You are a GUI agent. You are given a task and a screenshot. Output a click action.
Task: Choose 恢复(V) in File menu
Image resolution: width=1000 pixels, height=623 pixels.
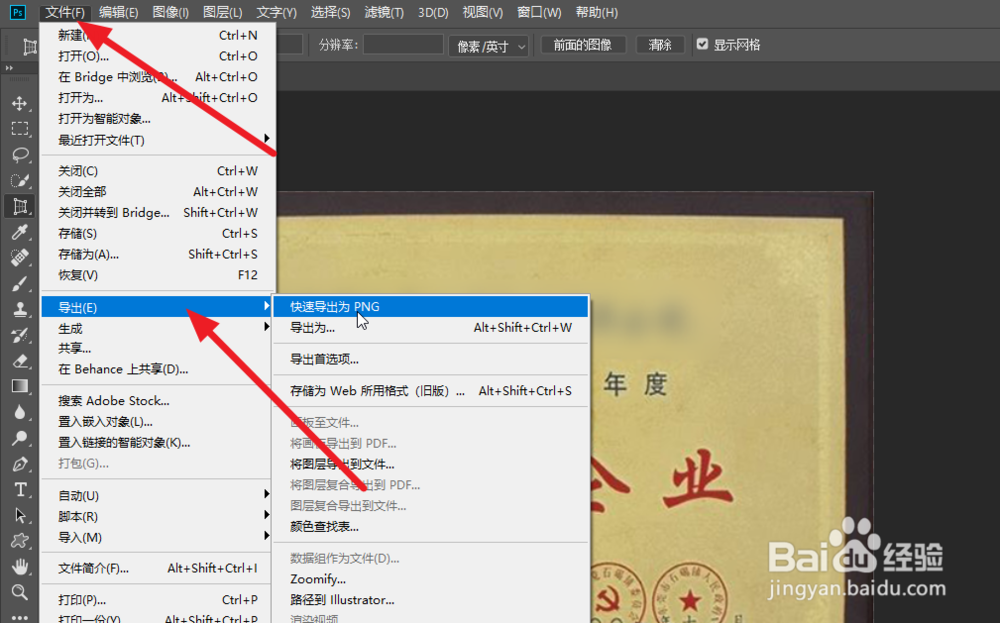pos(158,275)
